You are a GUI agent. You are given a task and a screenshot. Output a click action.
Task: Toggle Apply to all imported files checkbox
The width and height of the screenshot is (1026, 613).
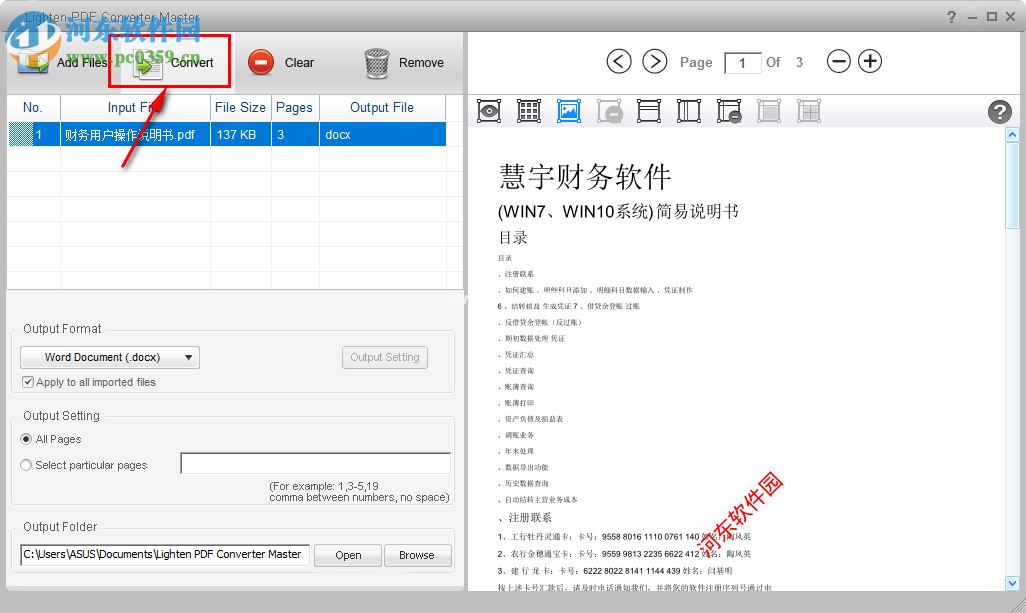(x=27, y=382)
